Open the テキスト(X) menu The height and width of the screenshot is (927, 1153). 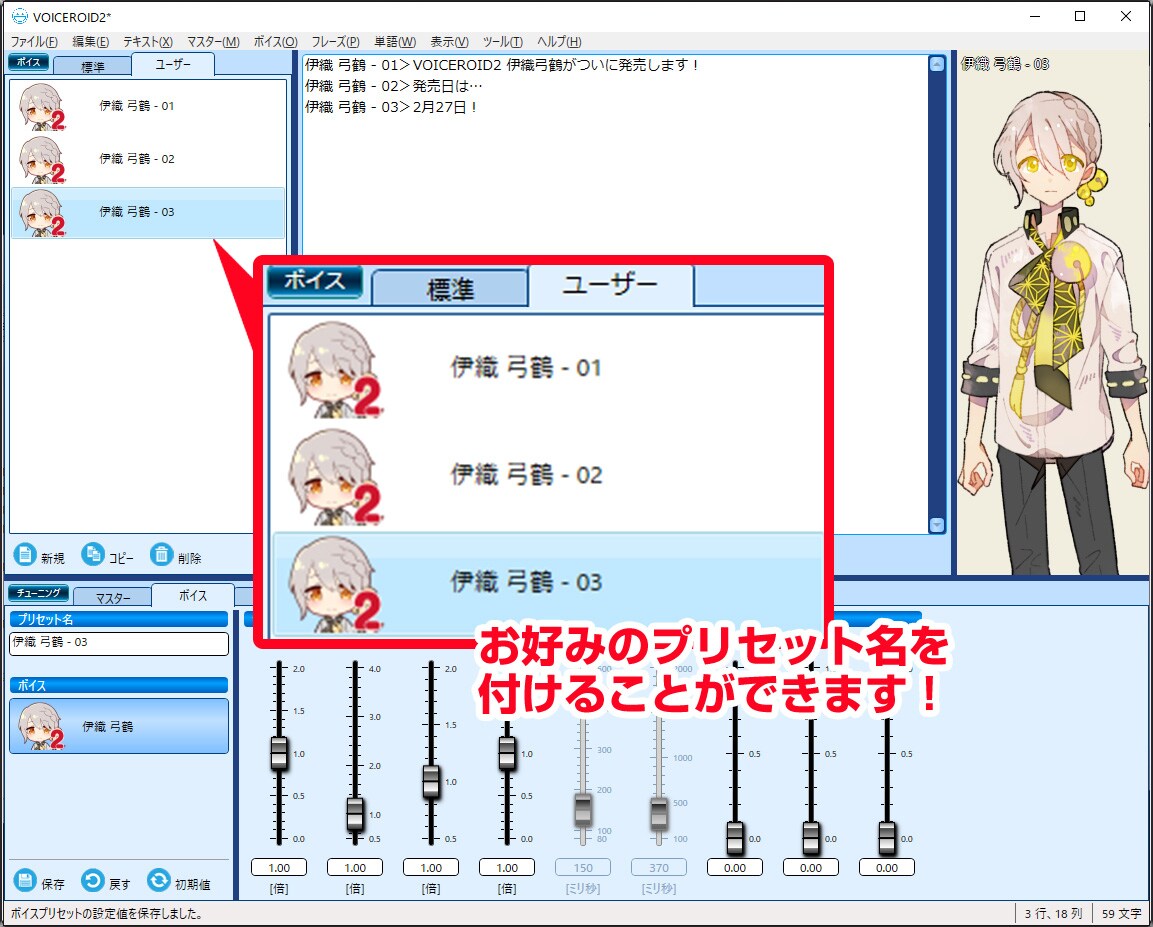(x=148, y=42)
